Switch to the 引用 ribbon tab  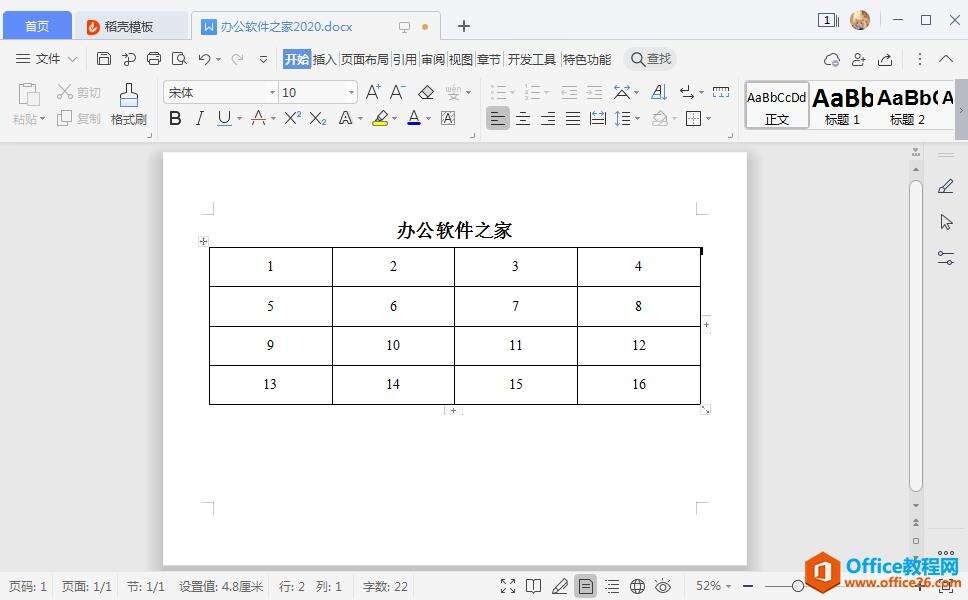404,59
